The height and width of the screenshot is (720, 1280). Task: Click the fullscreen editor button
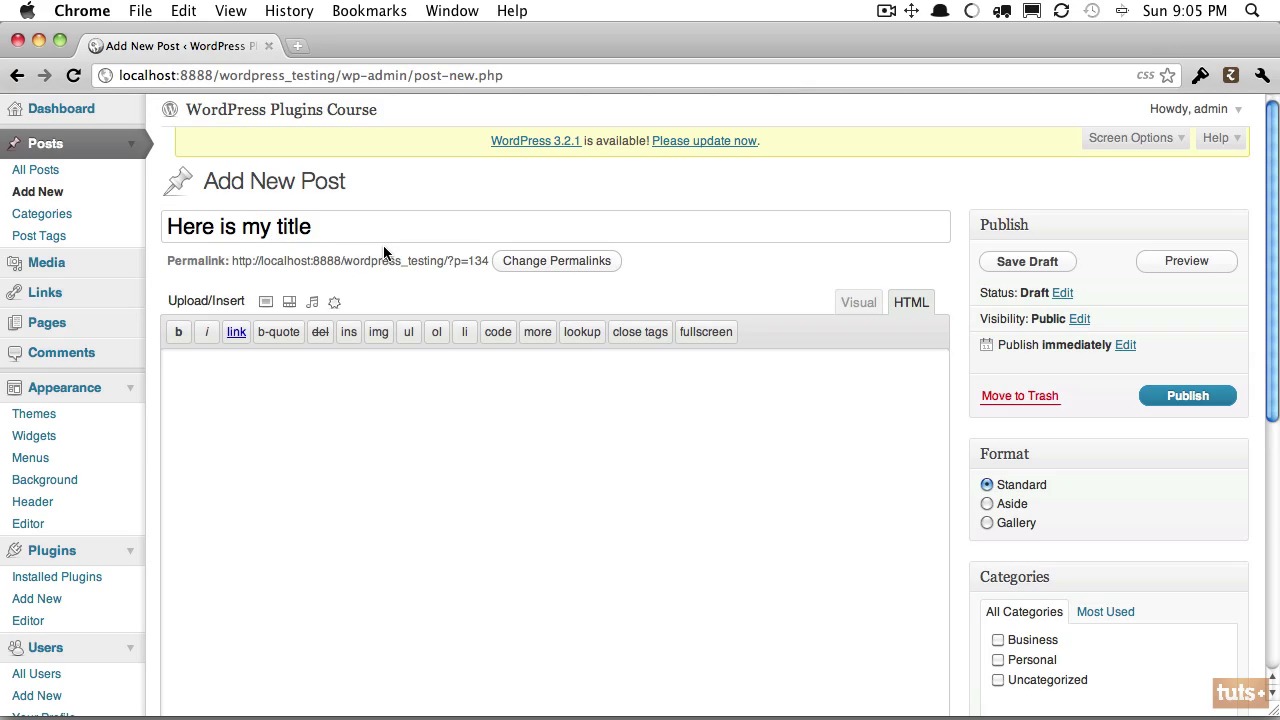coord(706,332)
